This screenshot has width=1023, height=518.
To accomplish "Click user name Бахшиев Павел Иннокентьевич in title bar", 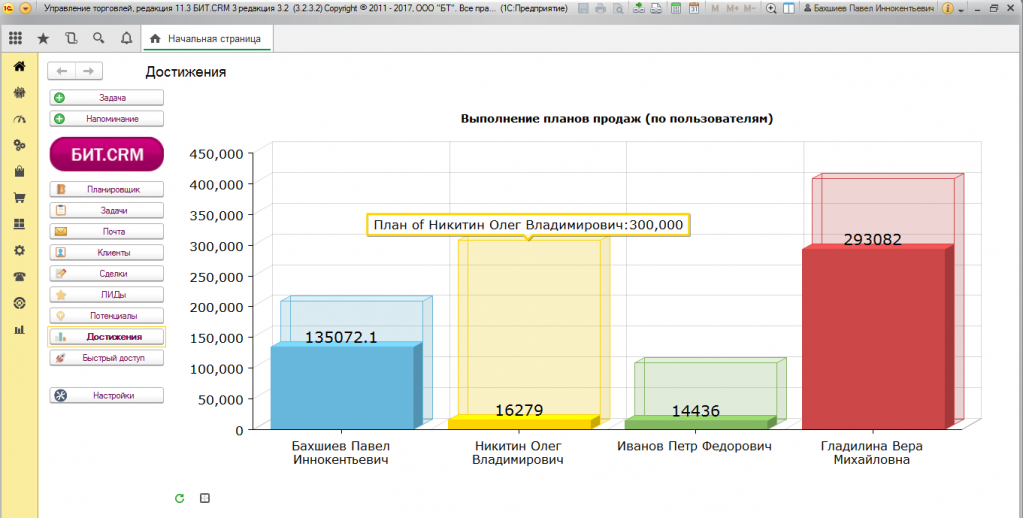I will [868, 8].
